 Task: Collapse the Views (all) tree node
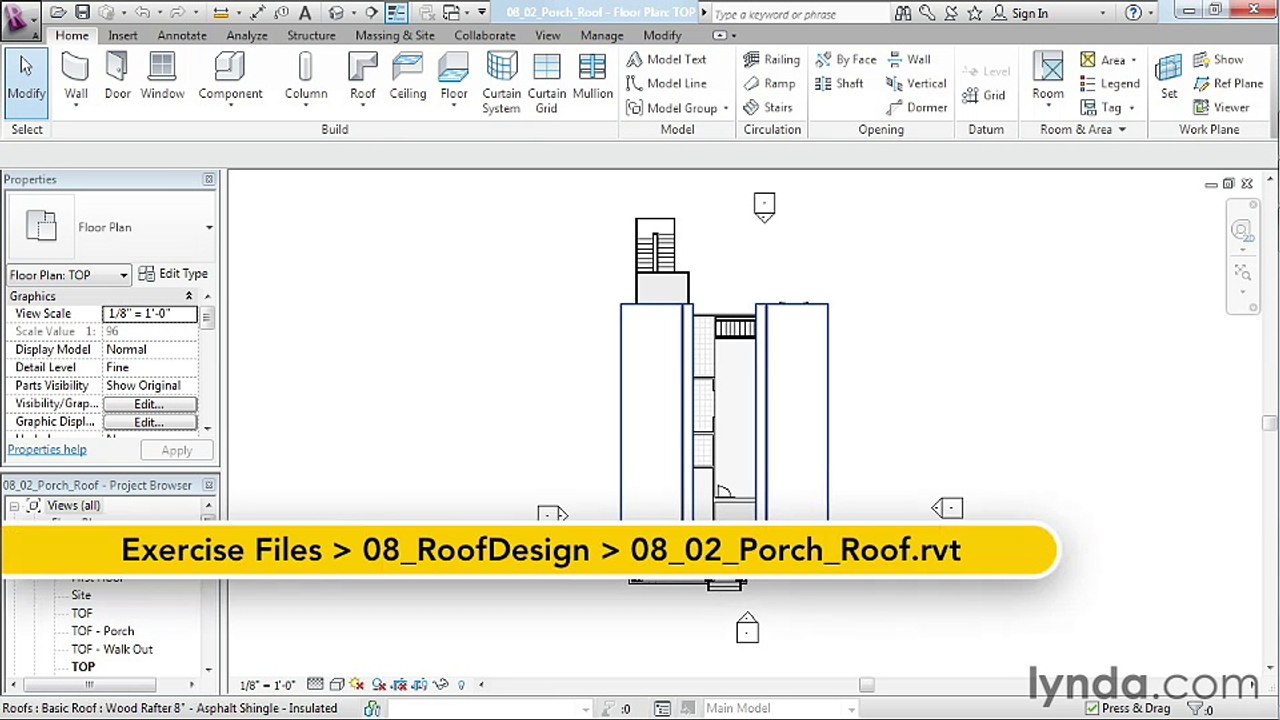tap(15, 506)
